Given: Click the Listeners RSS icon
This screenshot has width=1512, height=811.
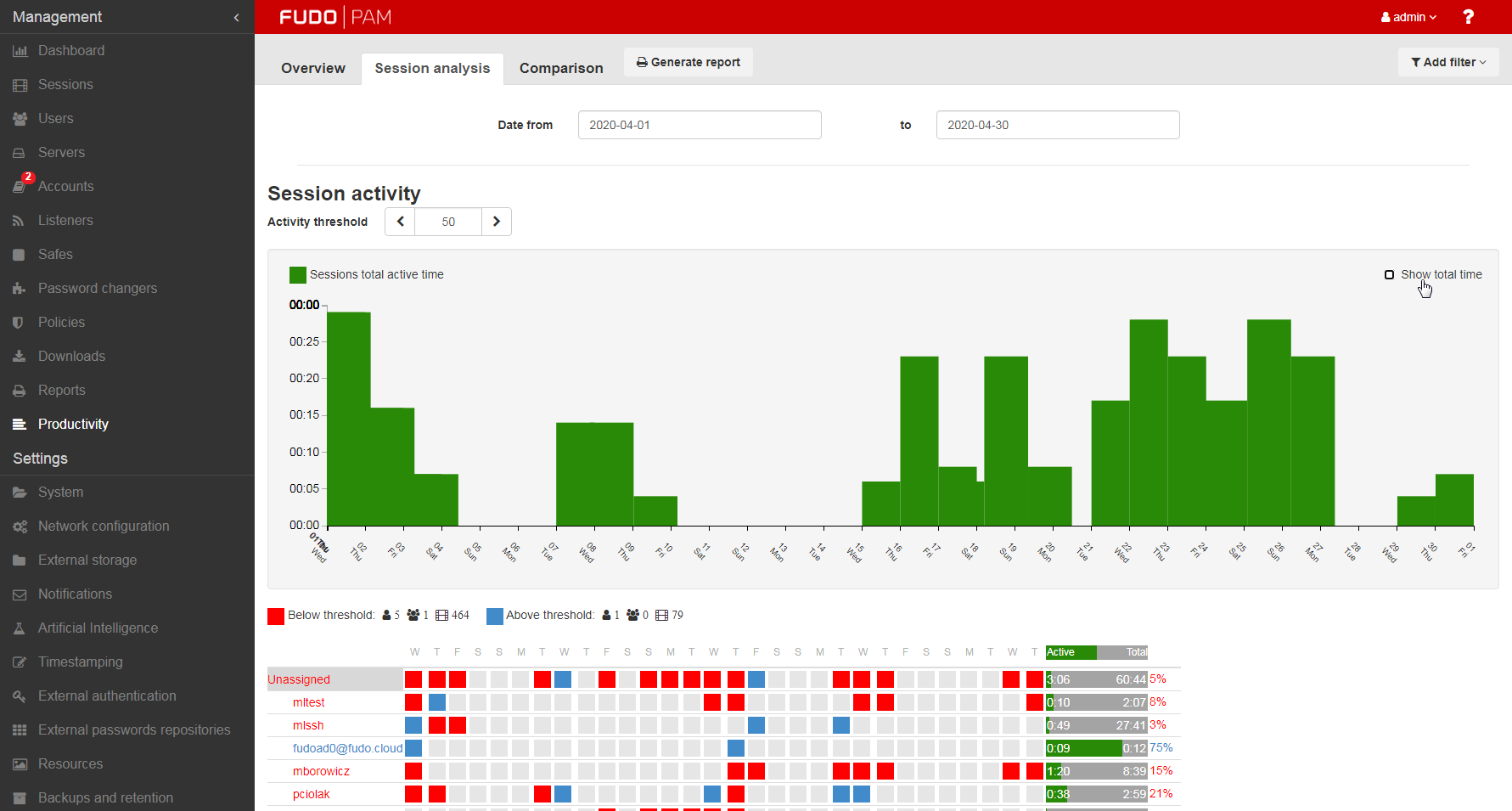Looking at the screenshot, I should tap(20, 221).
